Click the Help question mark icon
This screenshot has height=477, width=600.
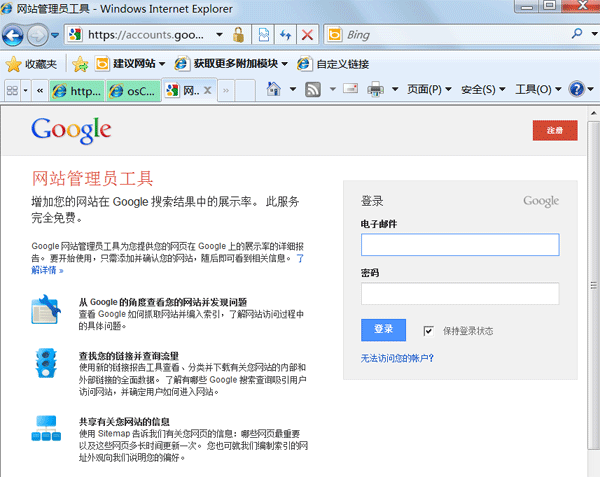pyautogui.click(x=577, y=90)
